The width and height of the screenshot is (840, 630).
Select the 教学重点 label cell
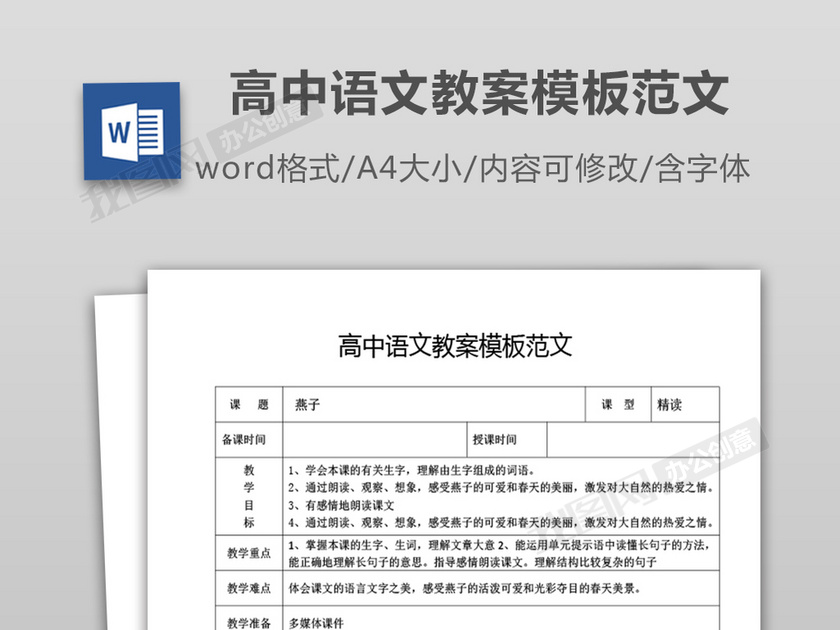point(249,553)
